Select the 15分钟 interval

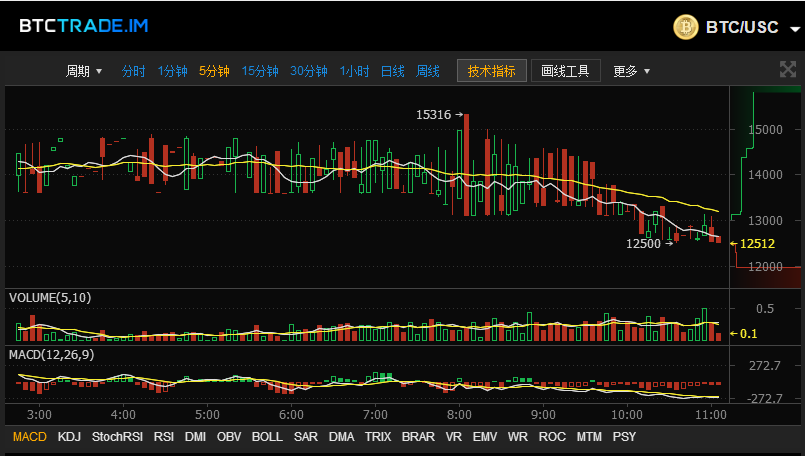coord(260,71)
